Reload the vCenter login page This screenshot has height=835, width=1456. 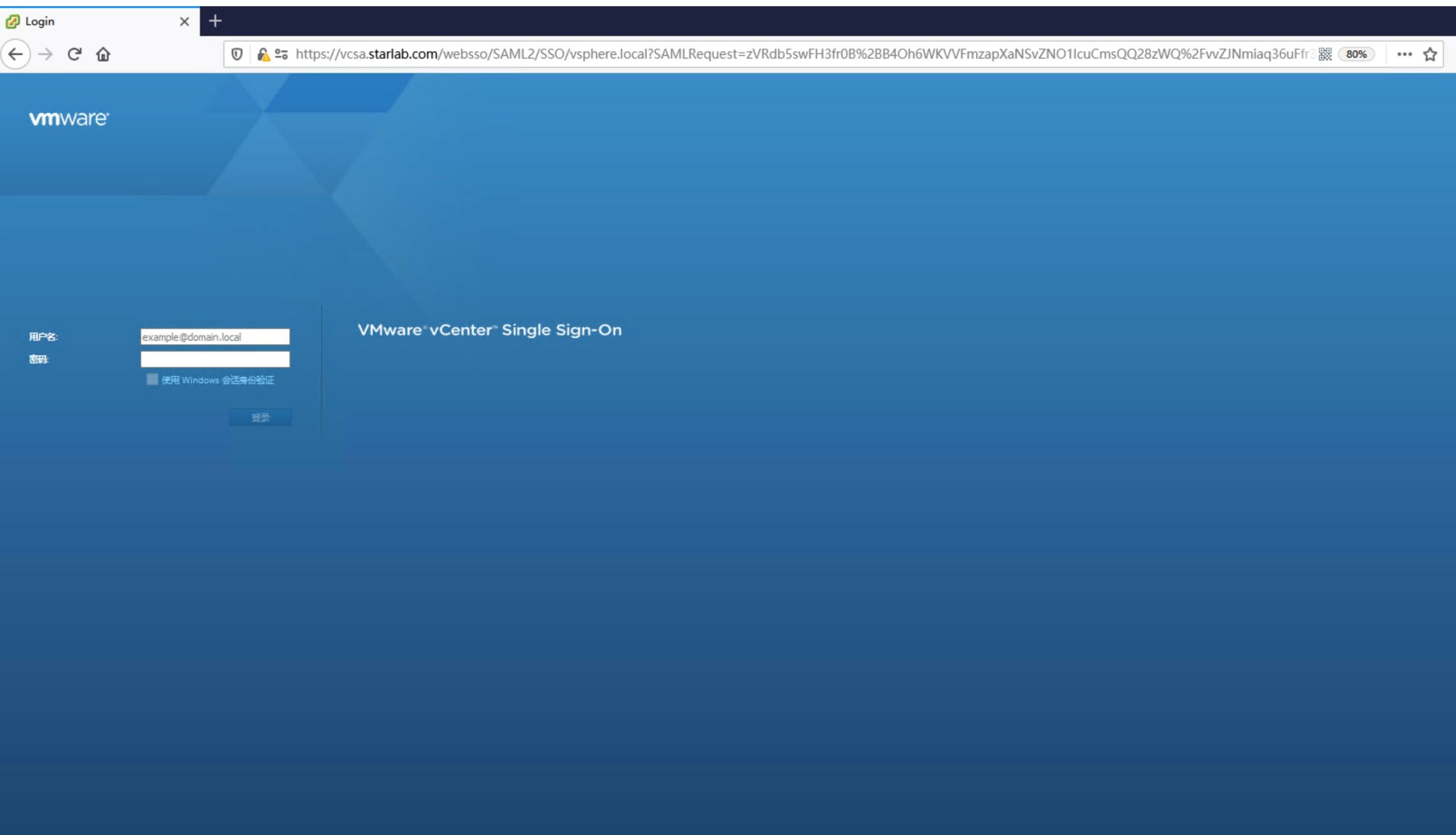click(x=75, y=54)
